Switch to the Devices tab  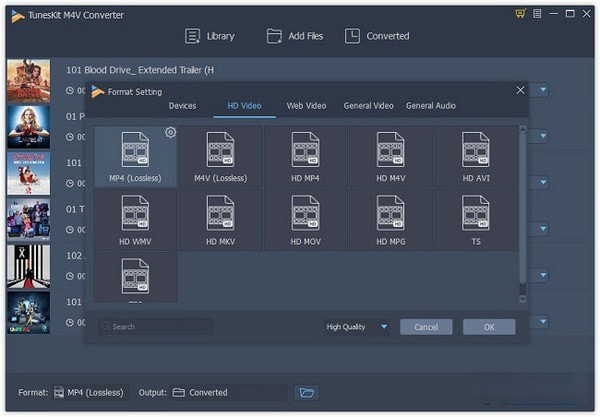pos(183,106)
